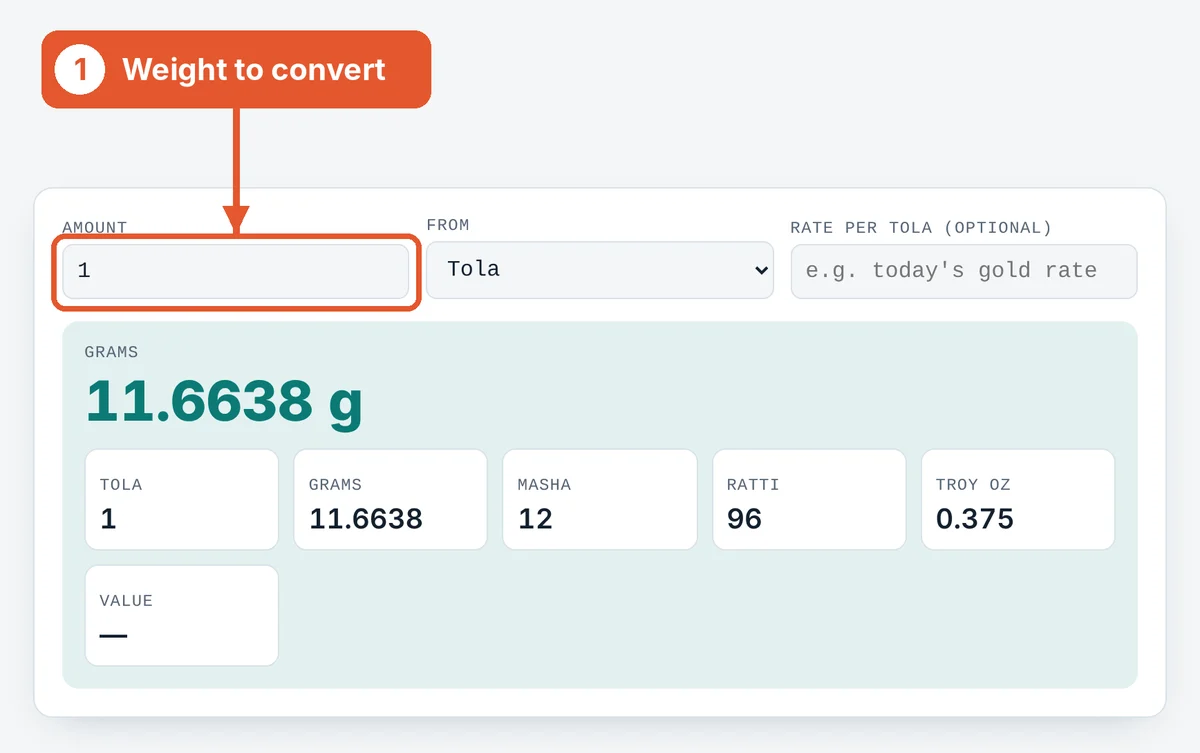1200x753 pixels.
Task: Click the FROM label text
Action: point(448,225)
